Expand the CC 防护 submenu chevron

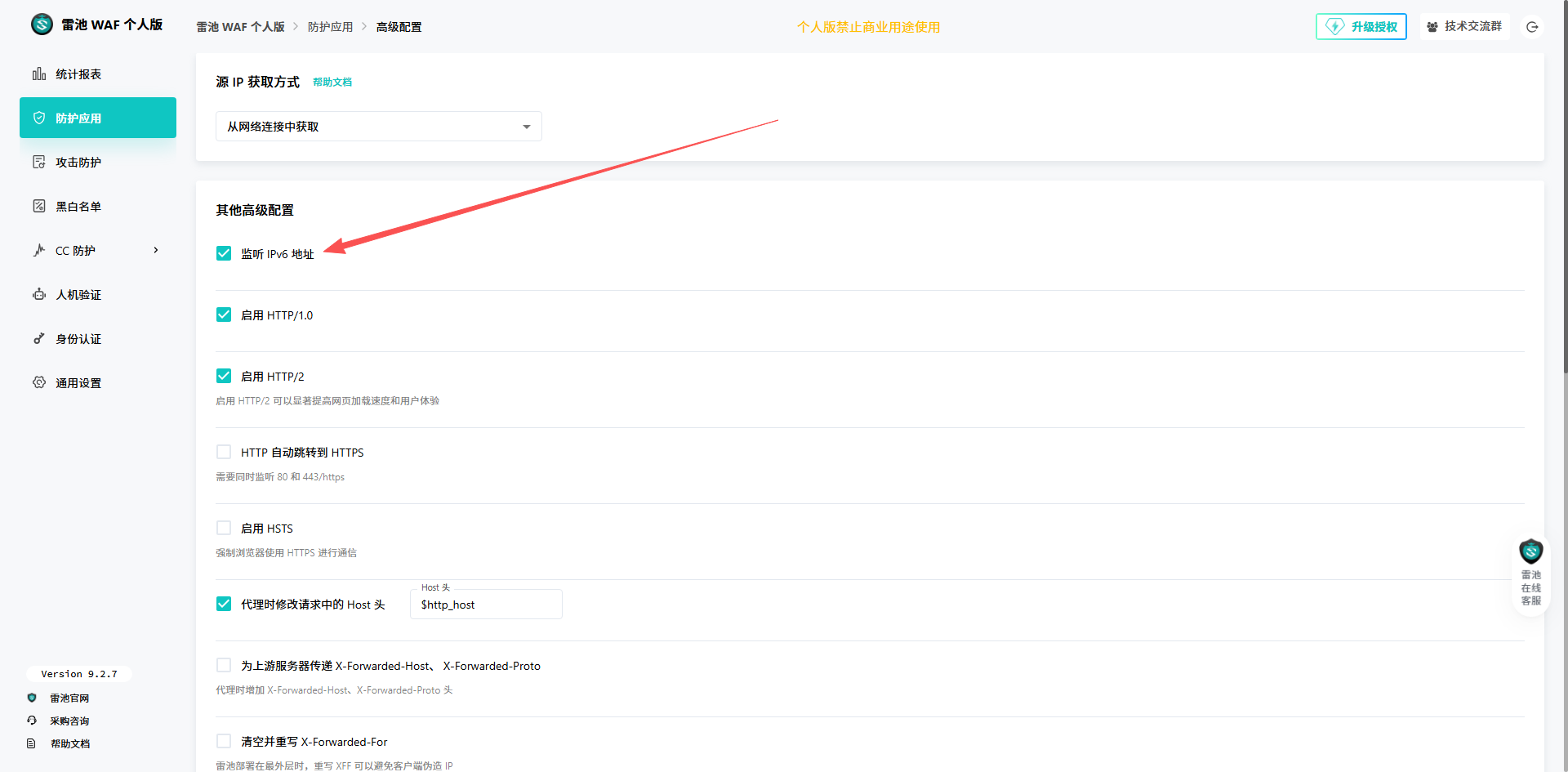156,251
